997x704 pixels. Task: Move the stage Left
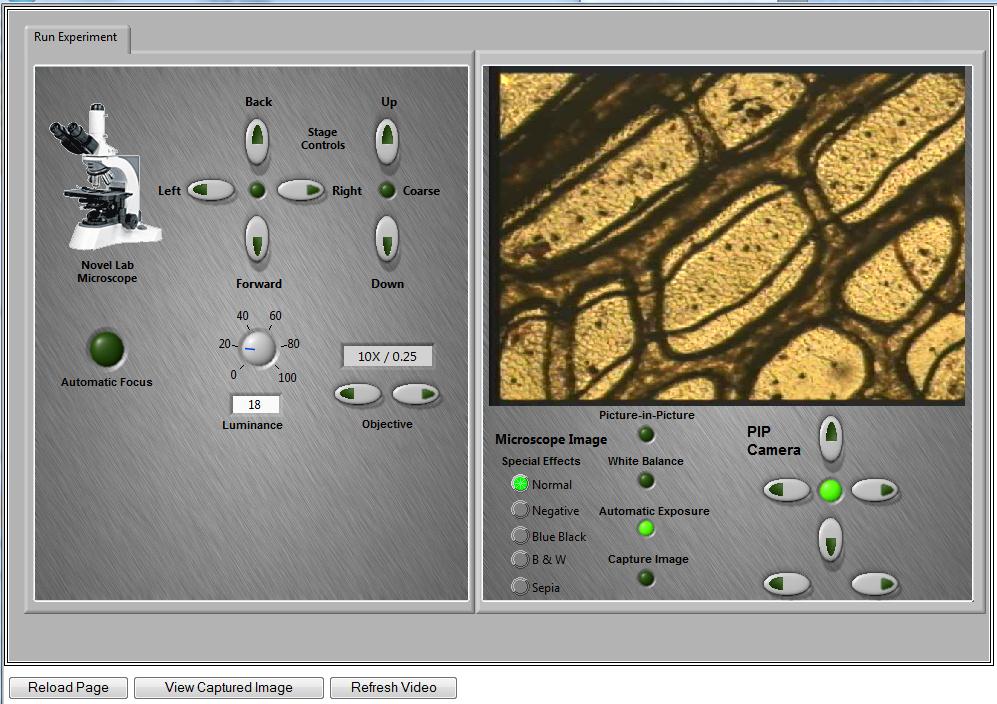tap(211, 190)
